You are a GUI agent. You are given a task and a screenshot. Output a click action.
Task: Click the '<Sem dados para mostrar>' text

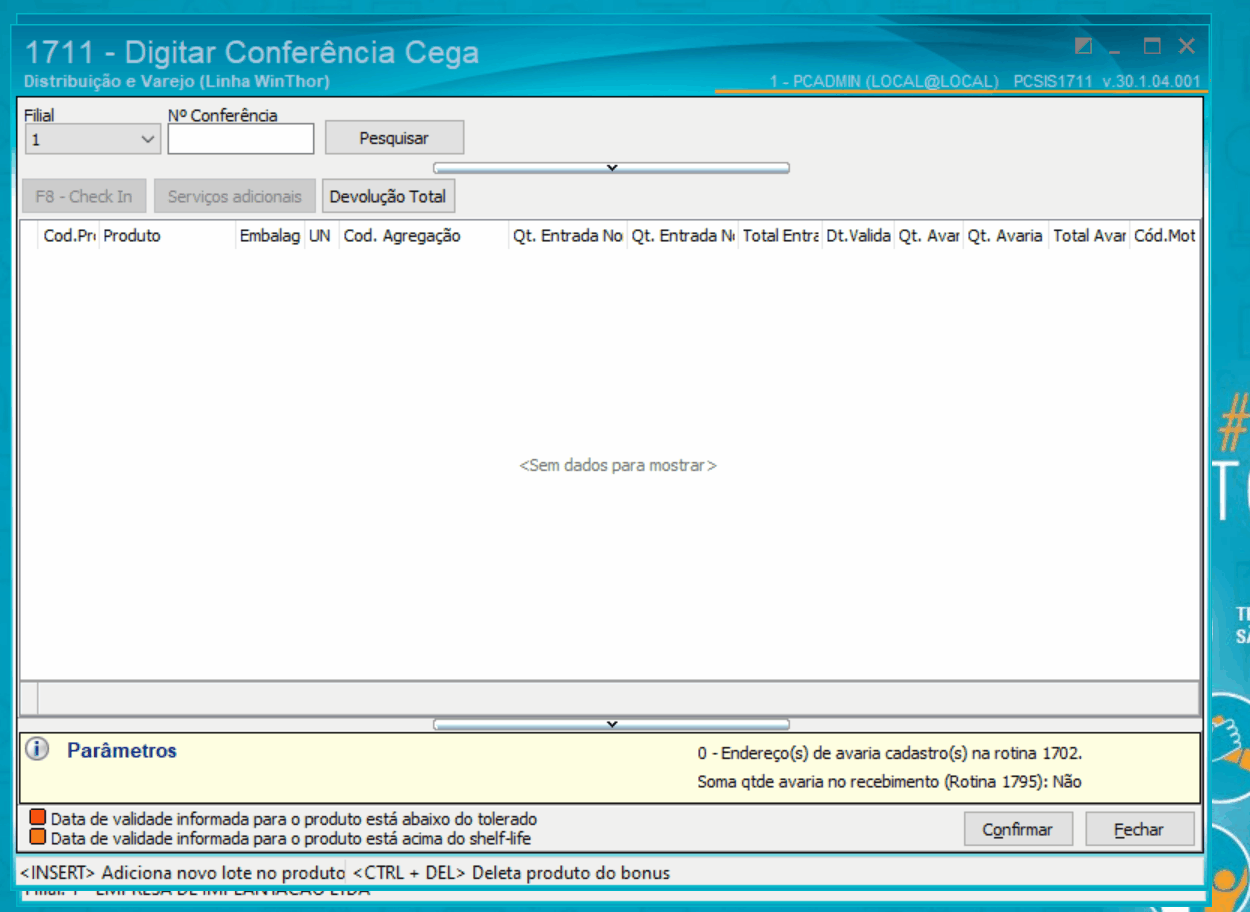618,465
